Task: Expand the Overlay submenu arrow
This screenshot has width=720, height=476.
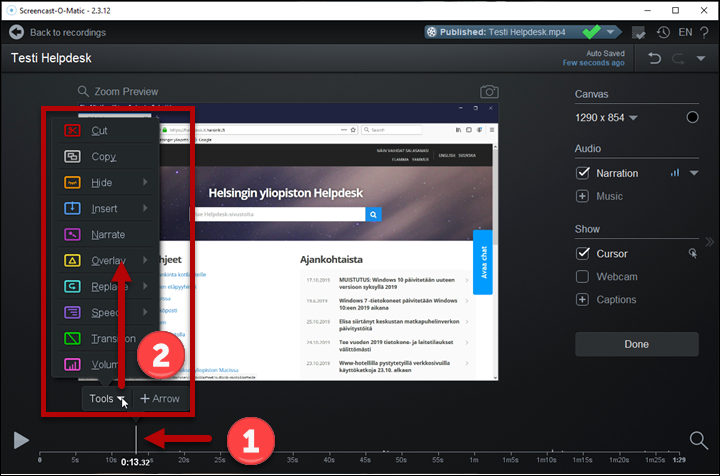Action: click(x=145, y=260)
